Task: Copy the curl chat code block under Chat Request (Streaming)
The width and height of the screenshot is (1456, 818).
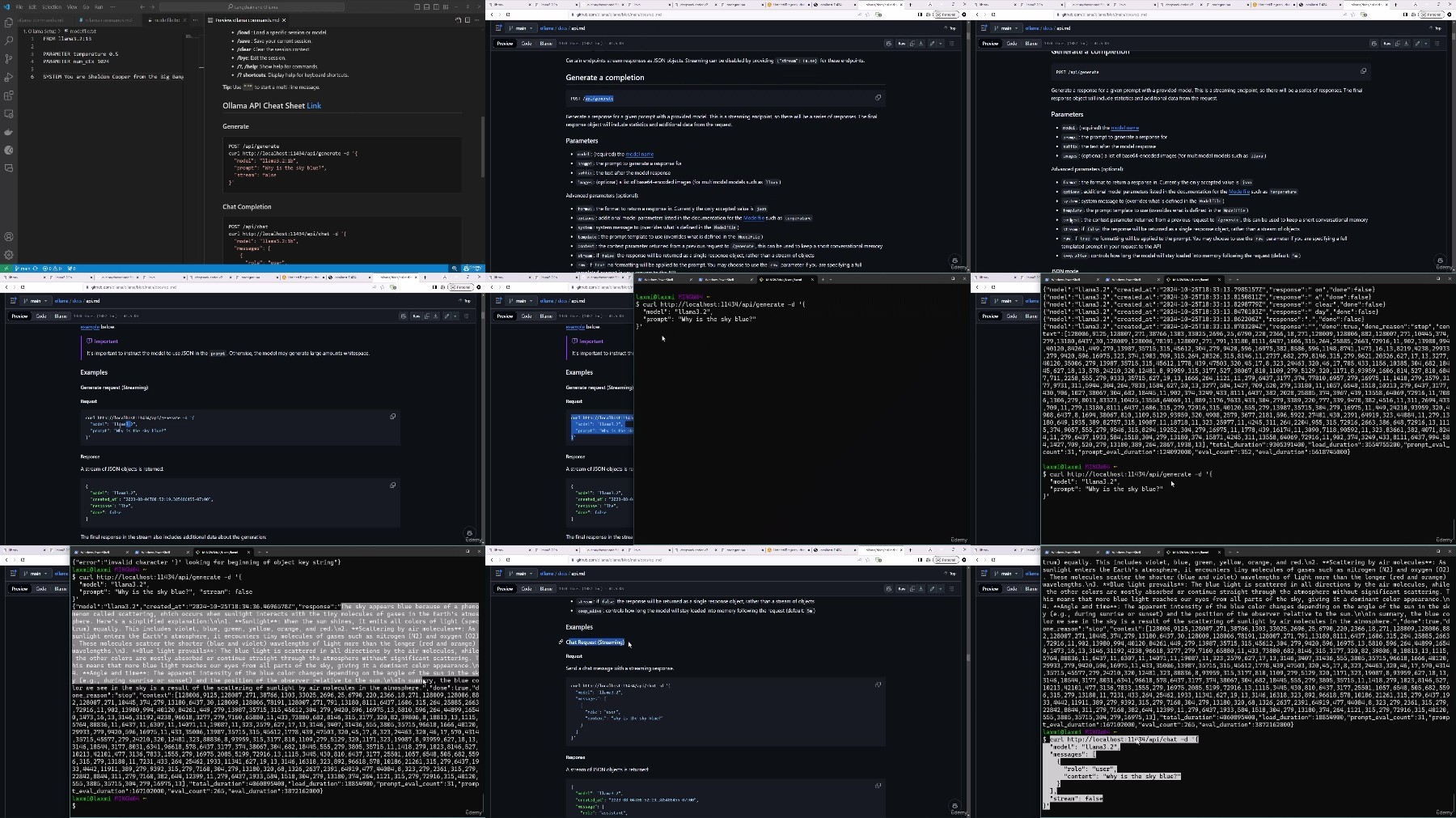Action: click(x=878, y=684)
